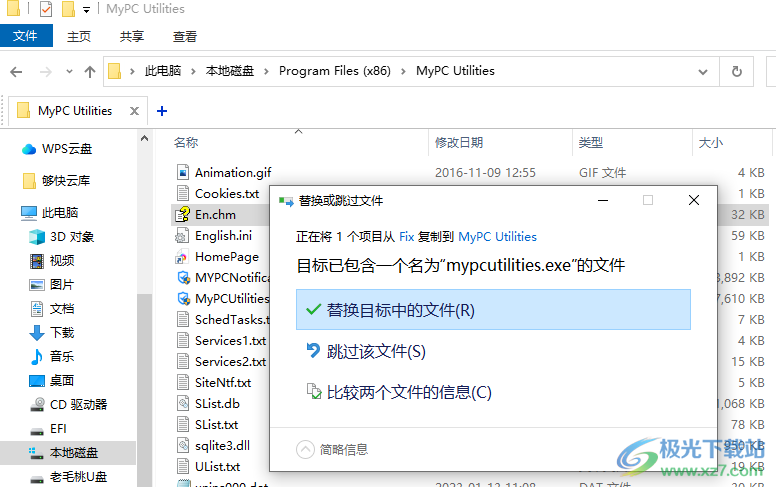This screenshot has width=776, height=487.
Task: Click the En.chm help file icon
Action: (183, 214)
